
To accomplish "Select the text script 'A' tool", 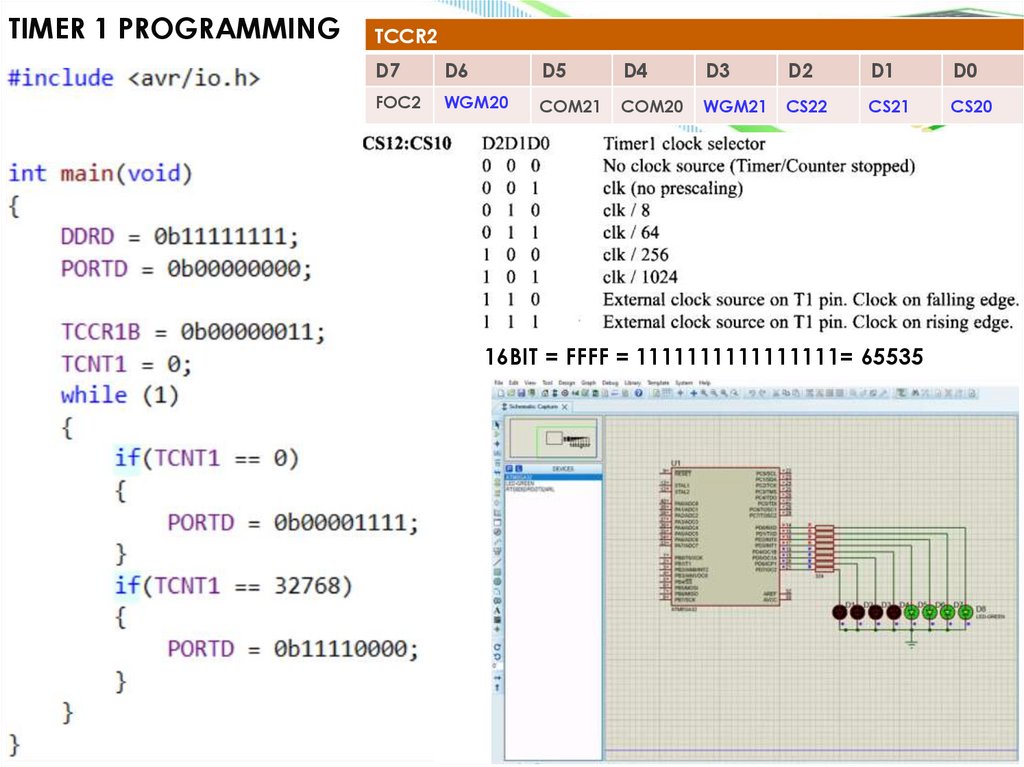I will (x=498, y=610).
